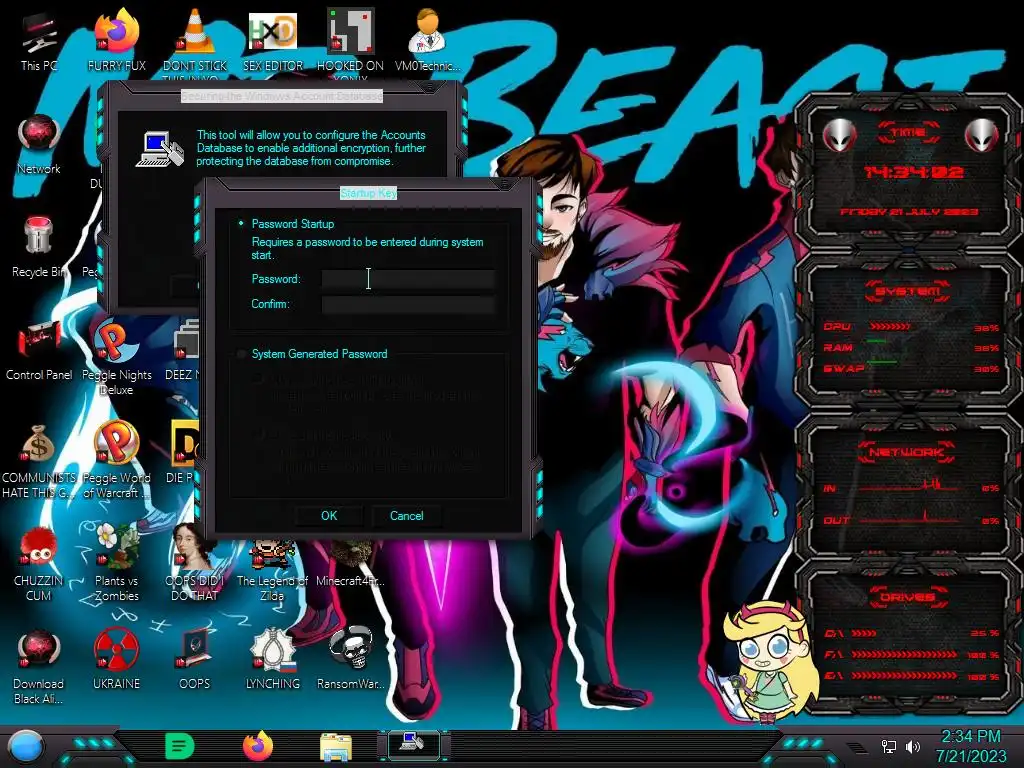
Task: Click the 14:34 clock readout on the widget
Action: (913, 172)
